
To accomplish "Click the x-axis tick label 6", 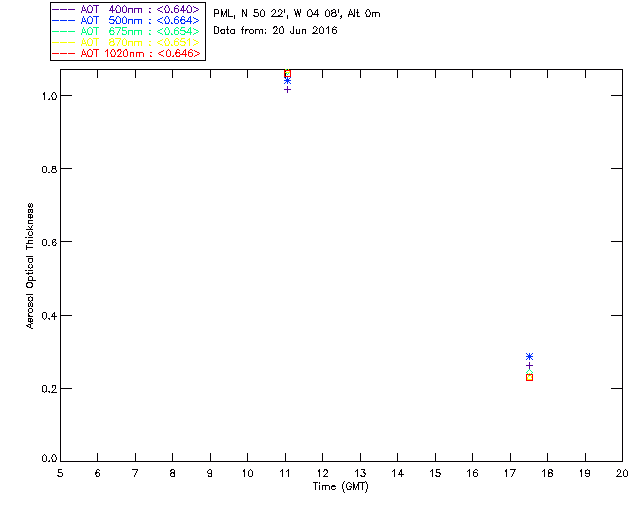I will [x=98, y=473].
